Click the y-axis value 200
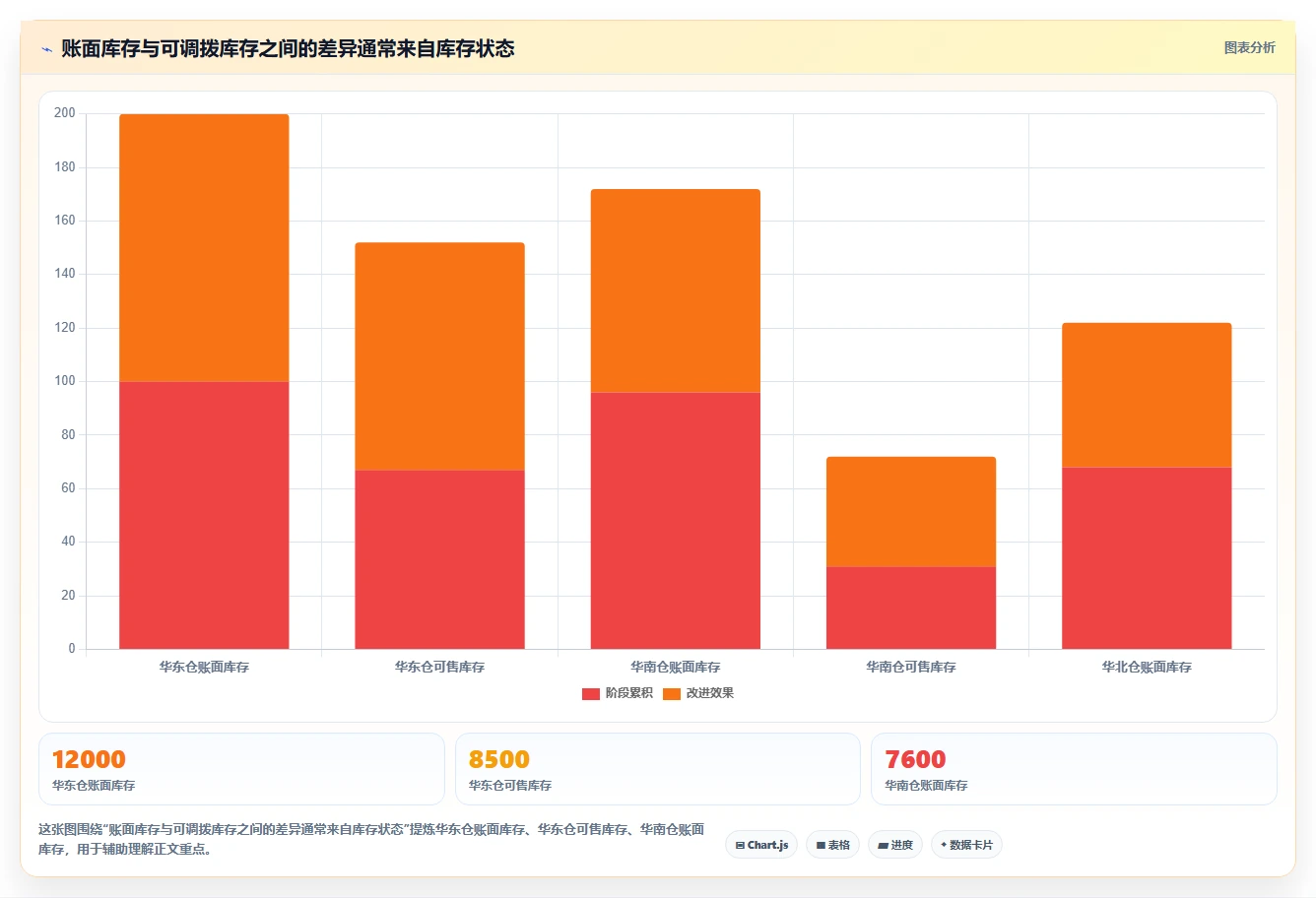The height and width of the screenshot is (898, 1316). [65, 113]
